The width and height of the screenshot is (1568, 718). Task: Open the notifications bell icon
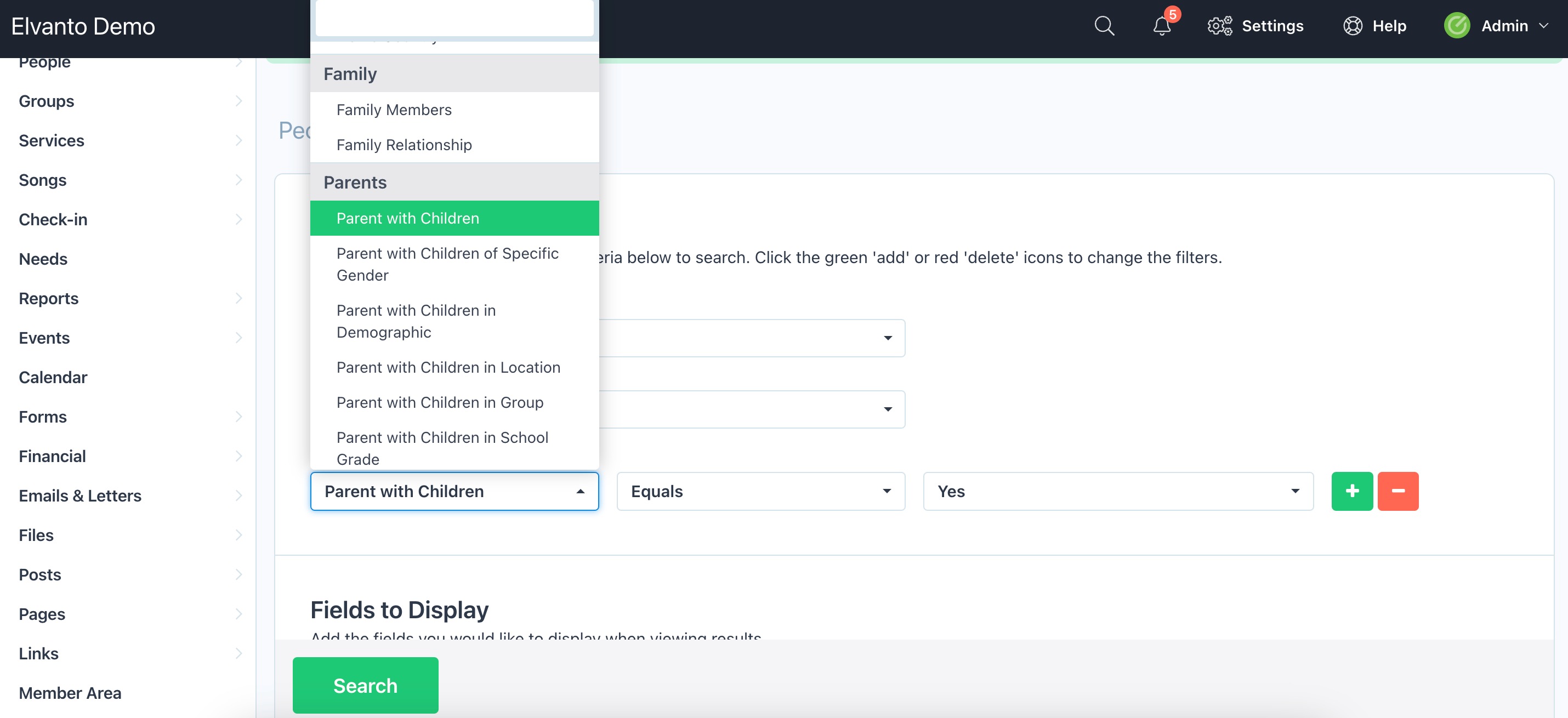[x=1161, y=26]
